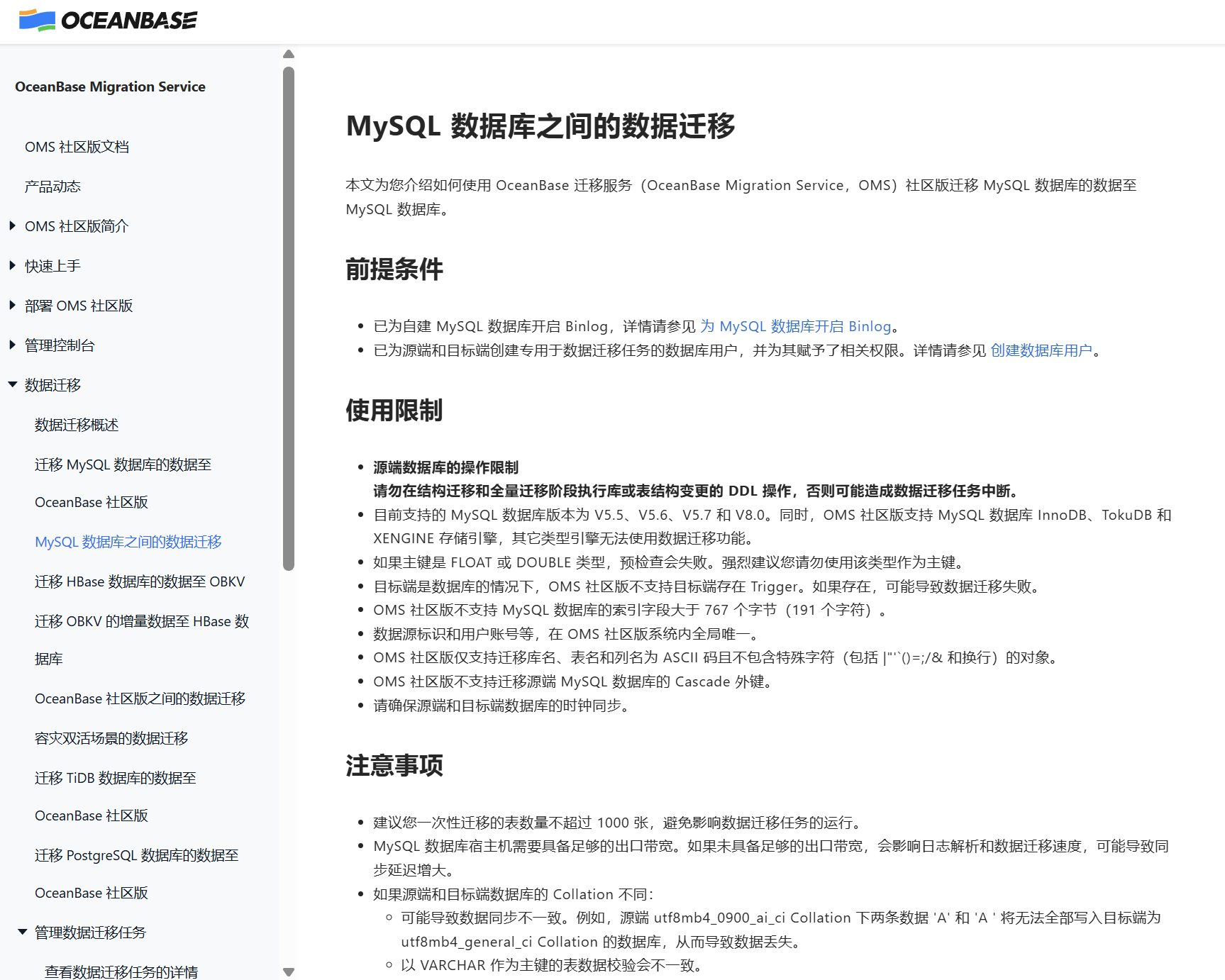
Task: Open OceanBase 社区版之间的数据迁移
Action: pos(140,698)
